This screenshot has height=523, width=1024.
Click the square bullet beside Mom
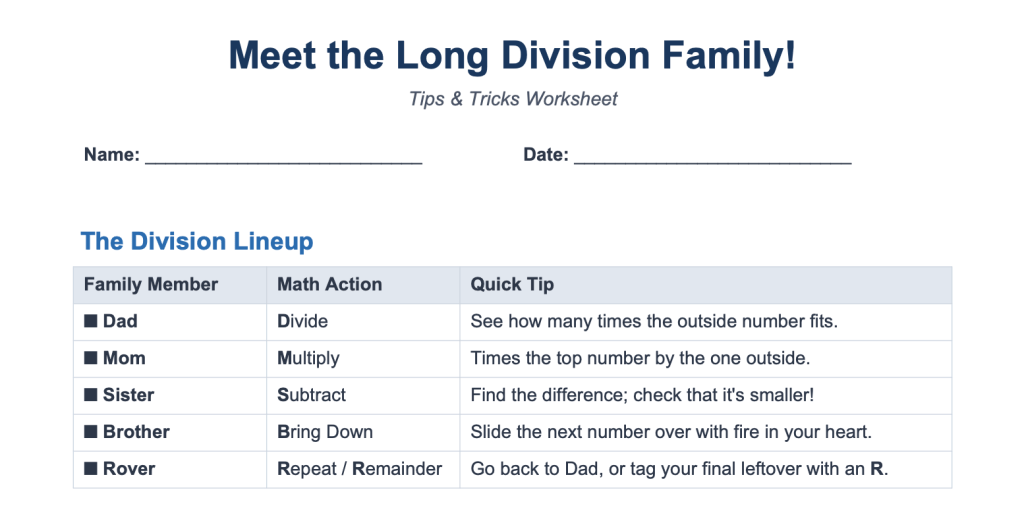(91, 358)
